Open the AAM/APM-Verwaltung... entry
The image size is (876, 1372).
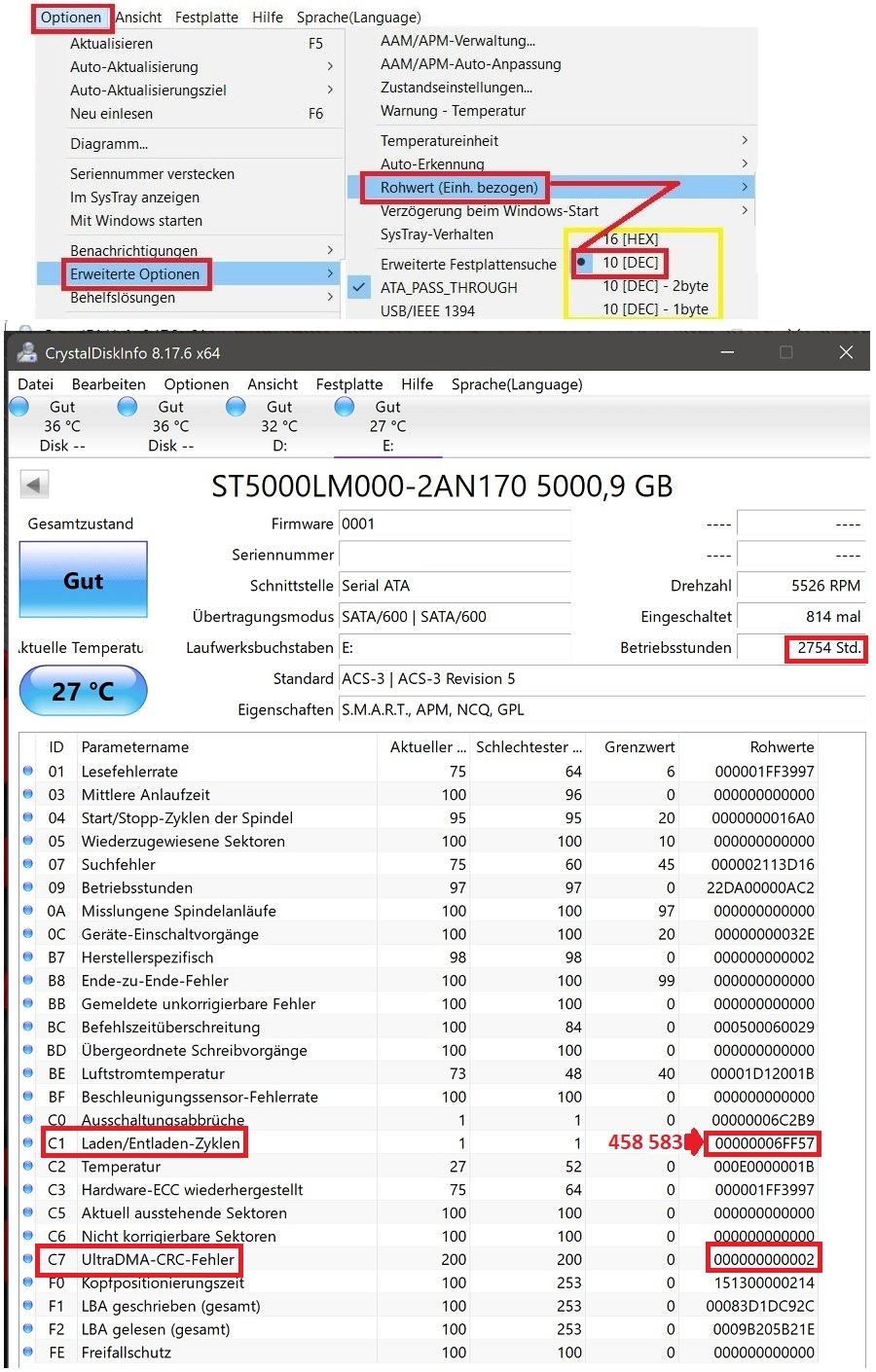(x=457, y=41)
